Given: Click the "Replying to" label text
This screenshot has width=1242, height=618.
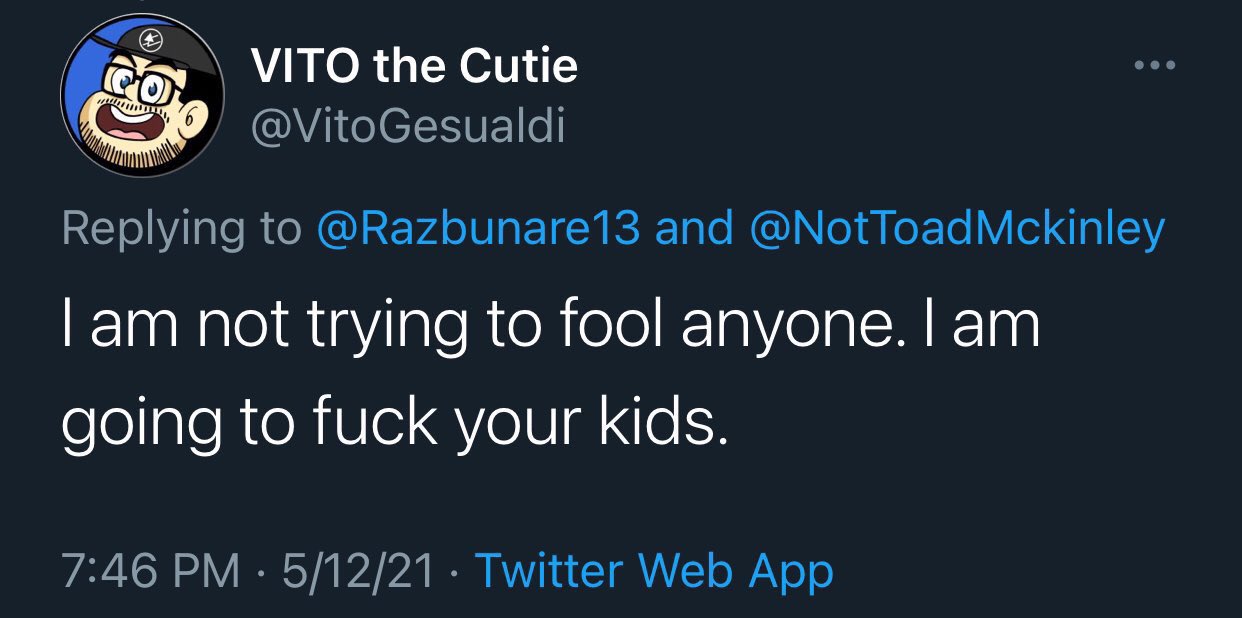Looking at the screenshot, I should (x=181, y=229).
